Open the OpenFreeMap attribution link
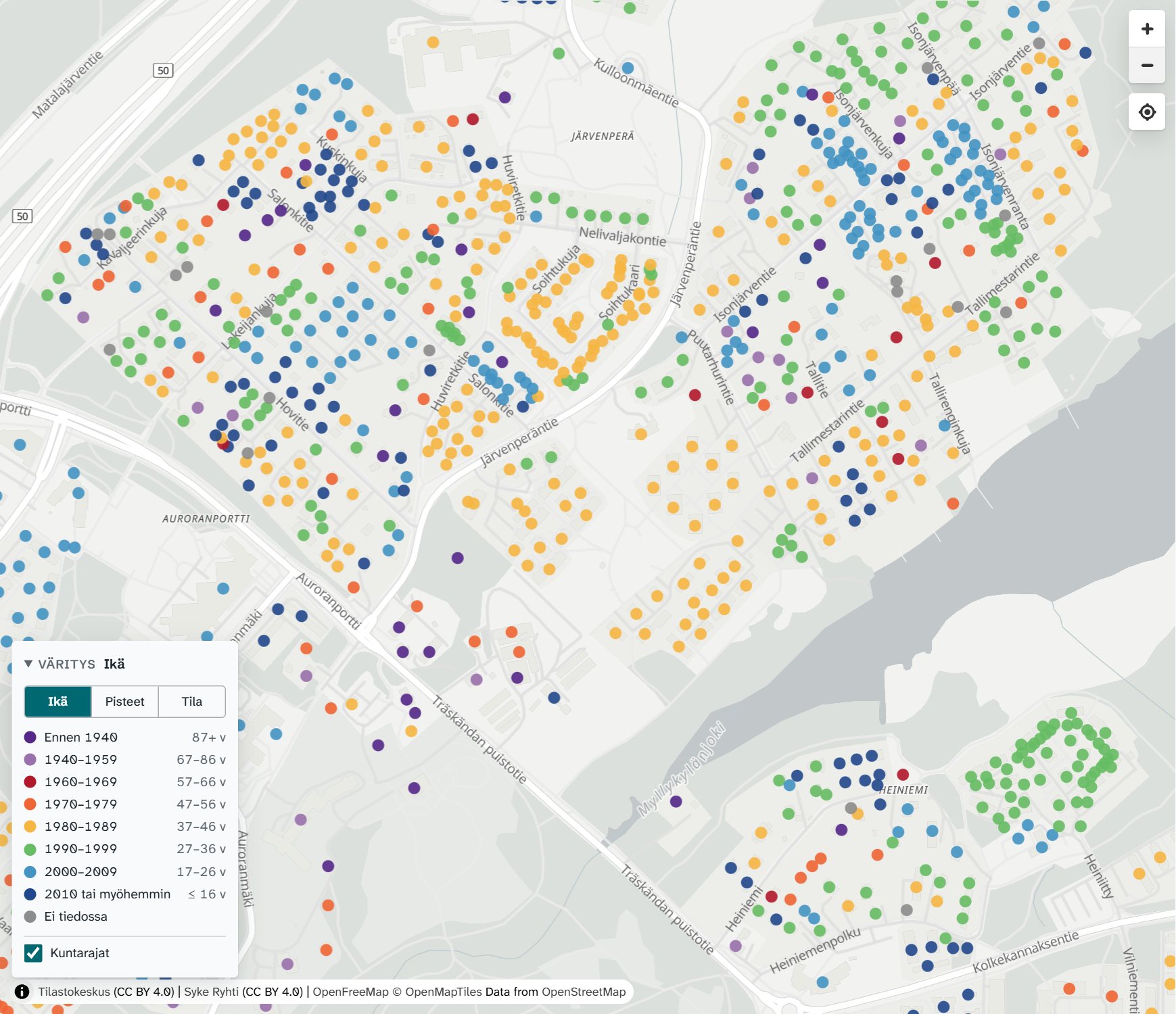This screenshot has width=1176, height=1014. point(350,992)
